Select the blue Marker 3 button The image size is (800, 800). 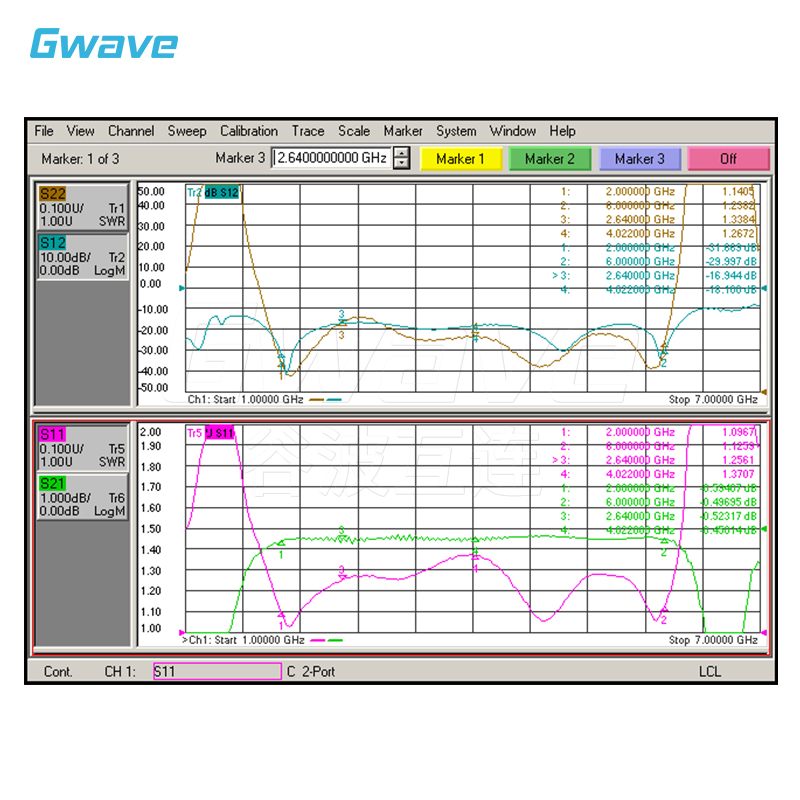[x=639, y=159]
